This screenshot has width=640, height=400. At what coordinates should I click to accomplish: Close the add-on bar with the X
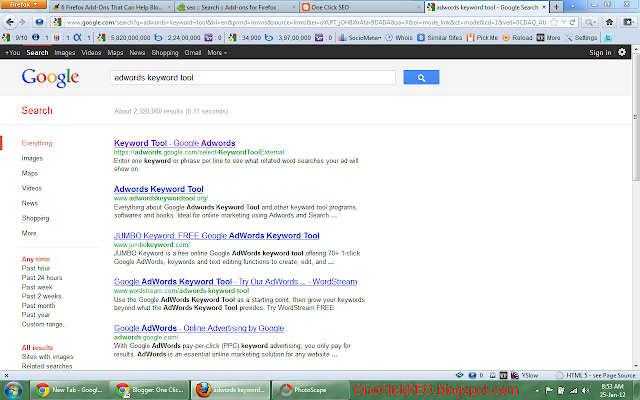click(6, 375)
